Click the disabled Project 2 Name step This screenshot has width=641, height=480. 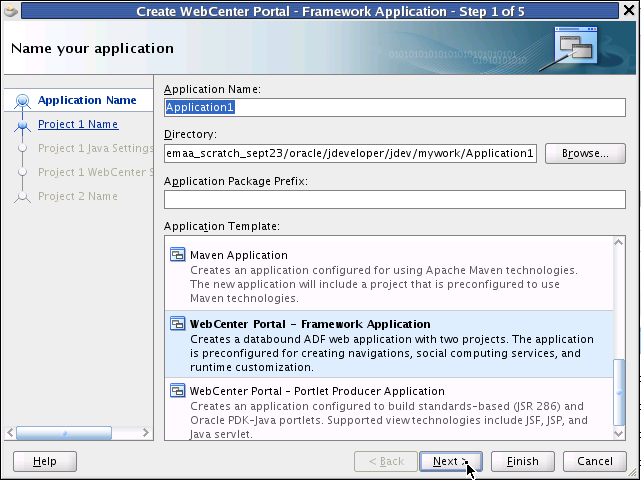pyautogui.click(x=78, y=196)
